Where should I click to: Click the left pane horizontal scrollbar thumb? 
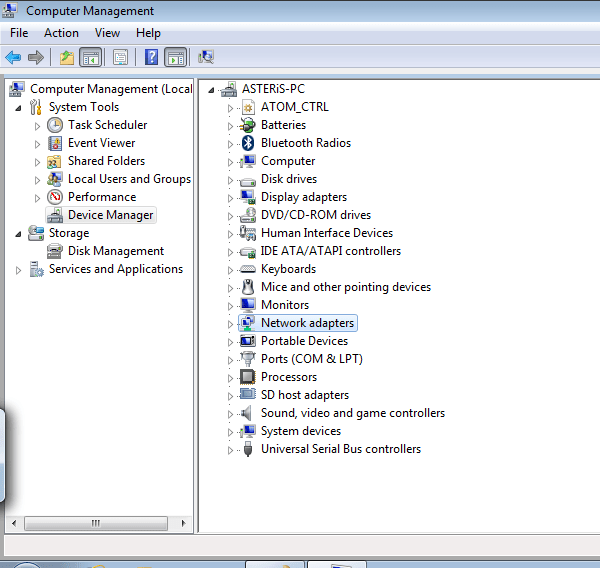coord(97,523)
